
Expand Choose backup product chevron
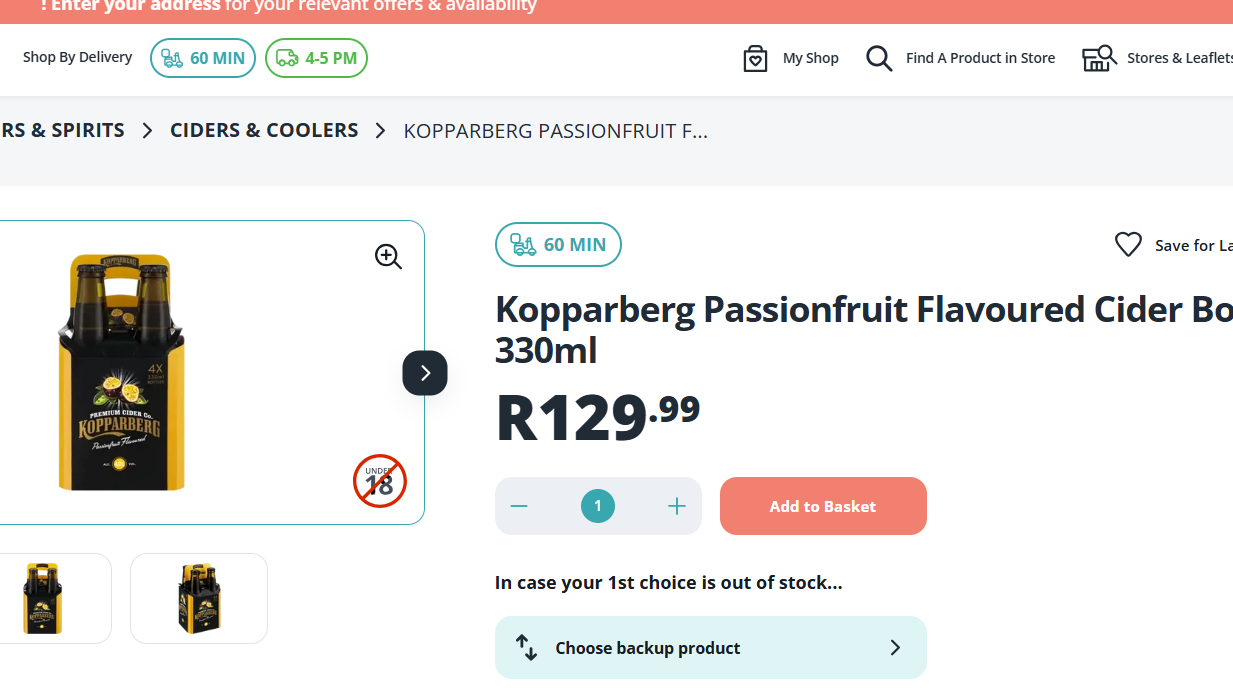pos(895,648)
